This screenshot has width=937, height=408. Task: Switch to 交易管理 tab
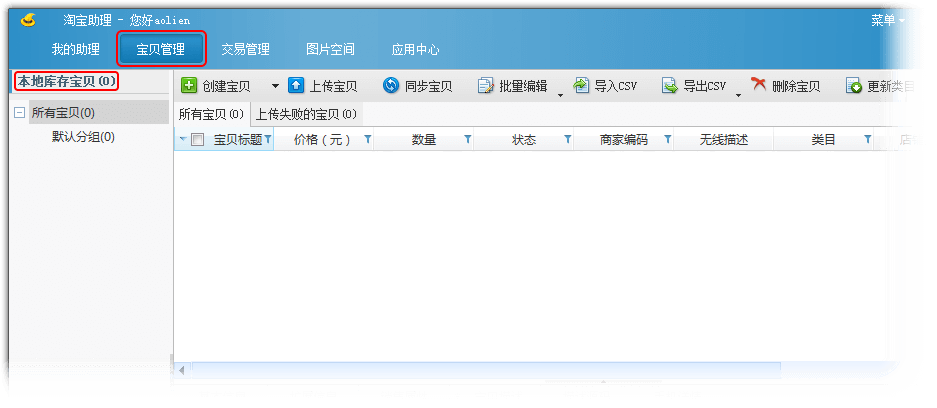coord(246,49)
